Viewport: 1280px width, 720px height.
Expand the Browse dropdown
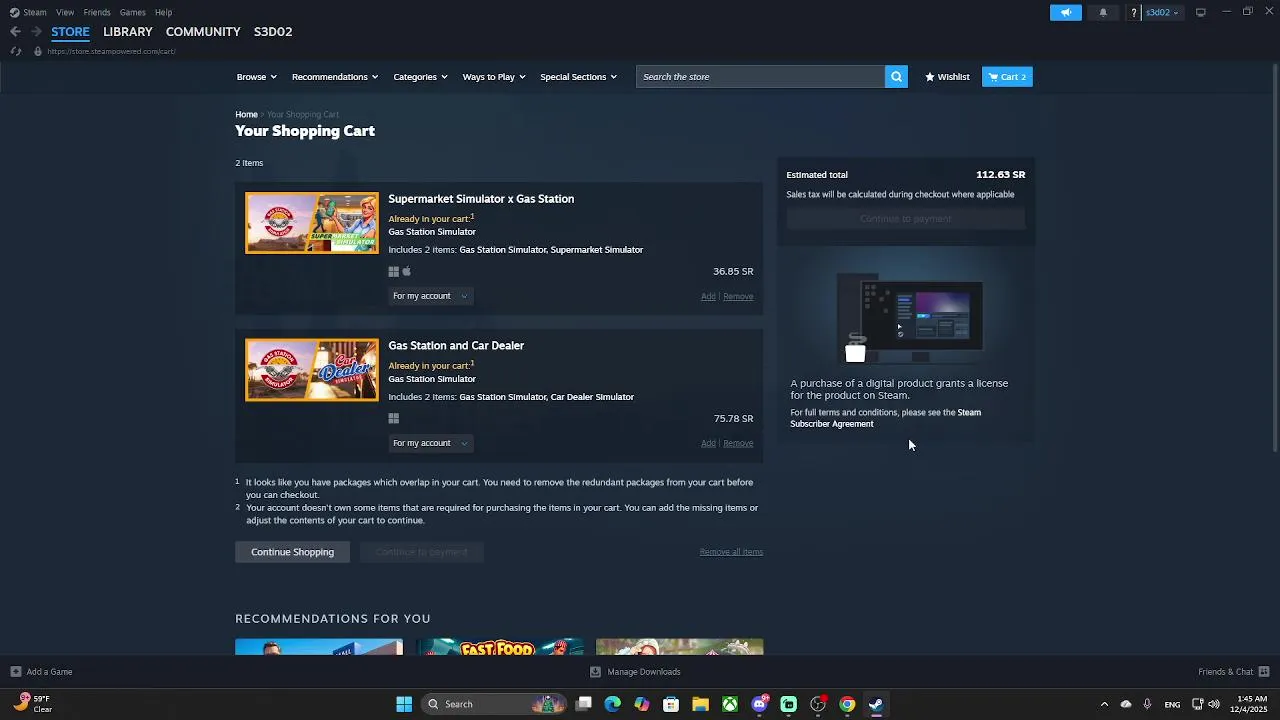pyautogui.click(x=256, y=77)
